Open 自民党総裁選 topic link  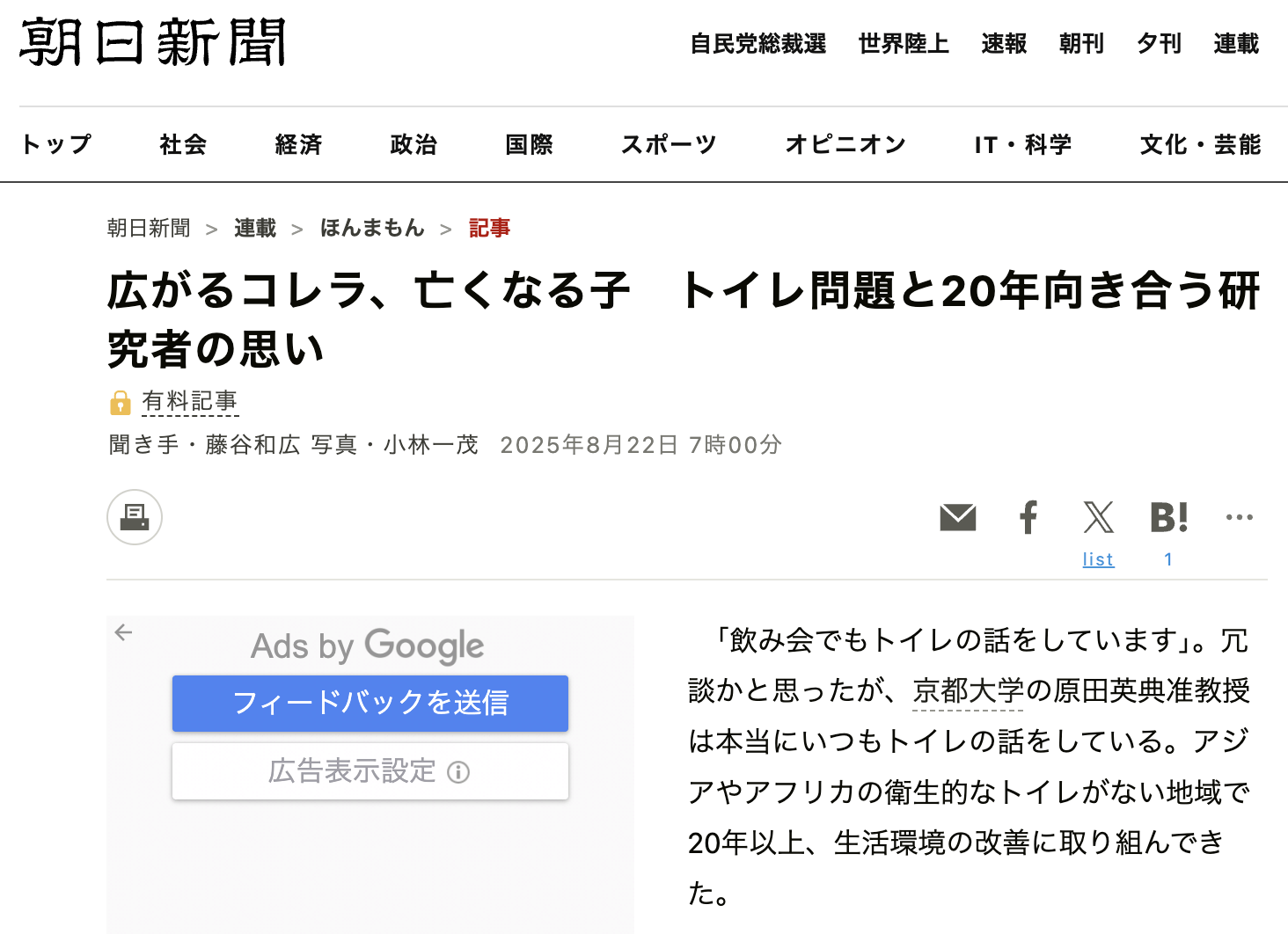click(x=757, y=43)
